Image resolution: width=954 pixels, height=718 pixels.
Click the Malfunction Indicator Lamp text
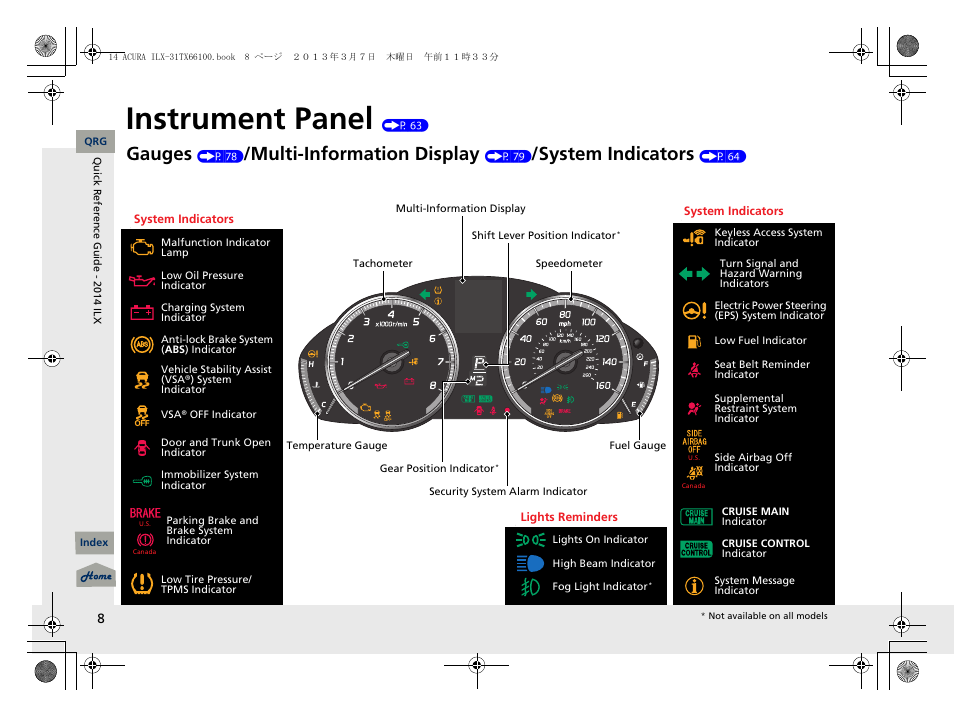pos(215,247)
